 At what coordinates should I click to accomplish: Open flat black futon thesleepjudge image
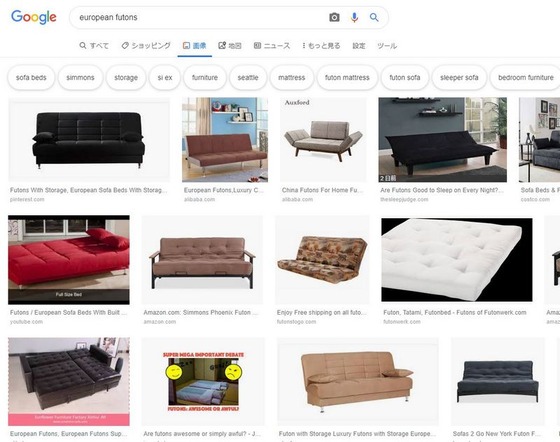tap(442, 140)
